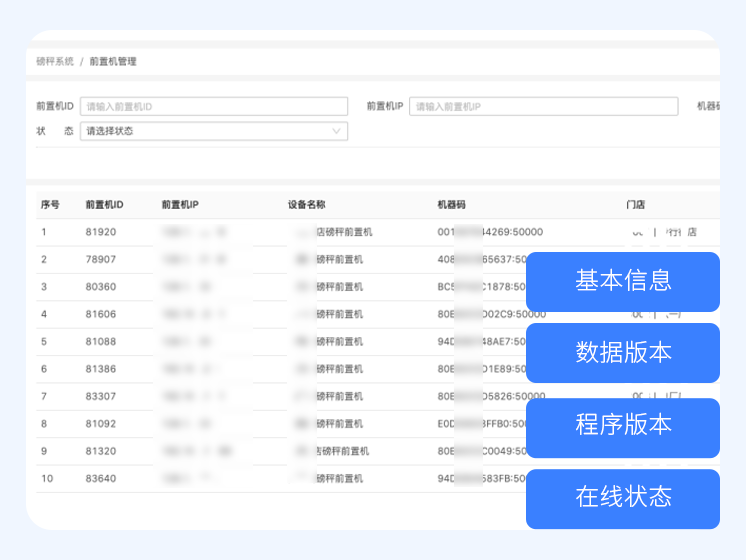Viewport: 746px width, 560px height.
Task: Click the 前置机IP table column header
Action: click(180, 205)
